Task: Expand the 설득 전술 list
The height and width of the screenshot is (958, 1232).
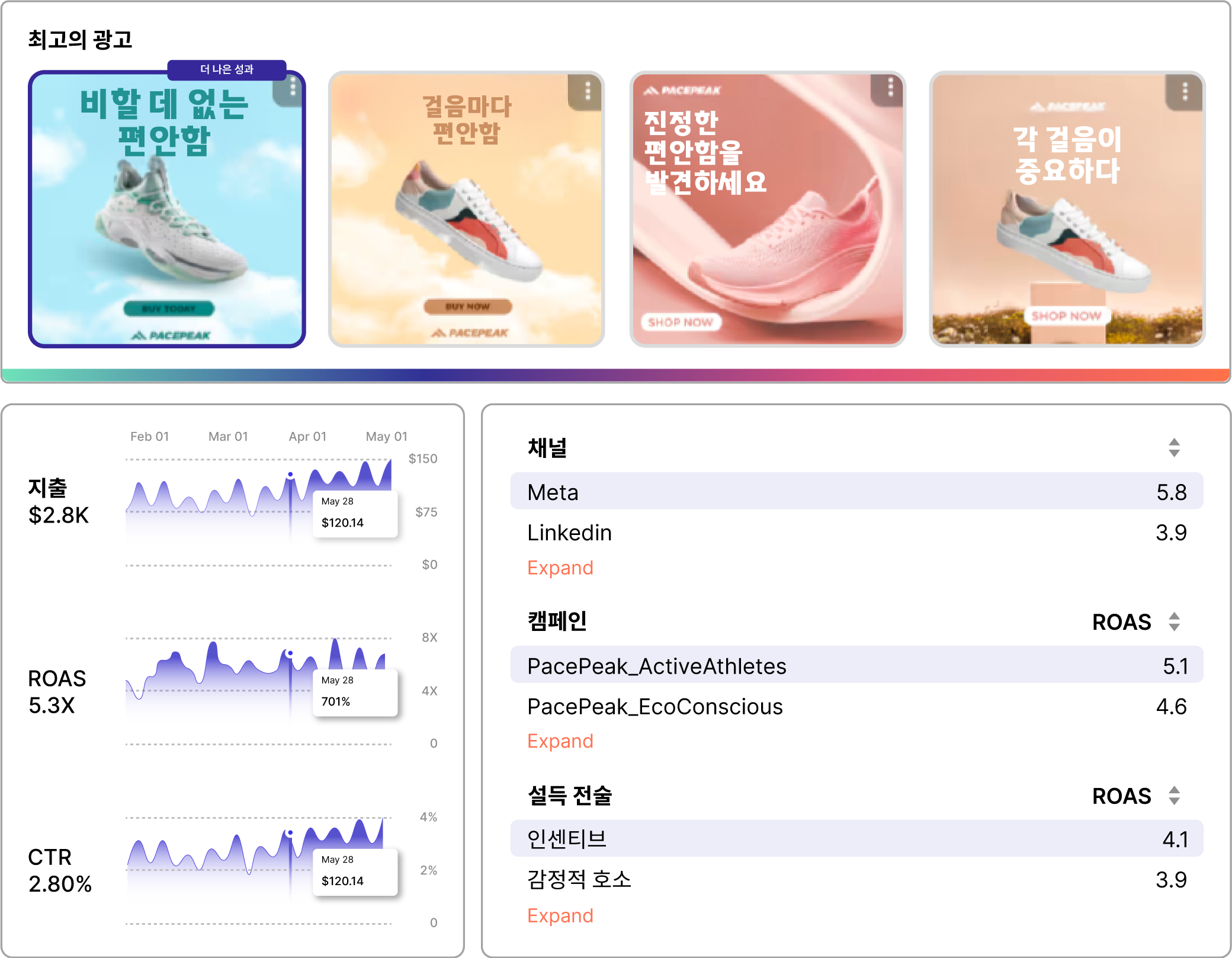Action: (x=560, y=915)
